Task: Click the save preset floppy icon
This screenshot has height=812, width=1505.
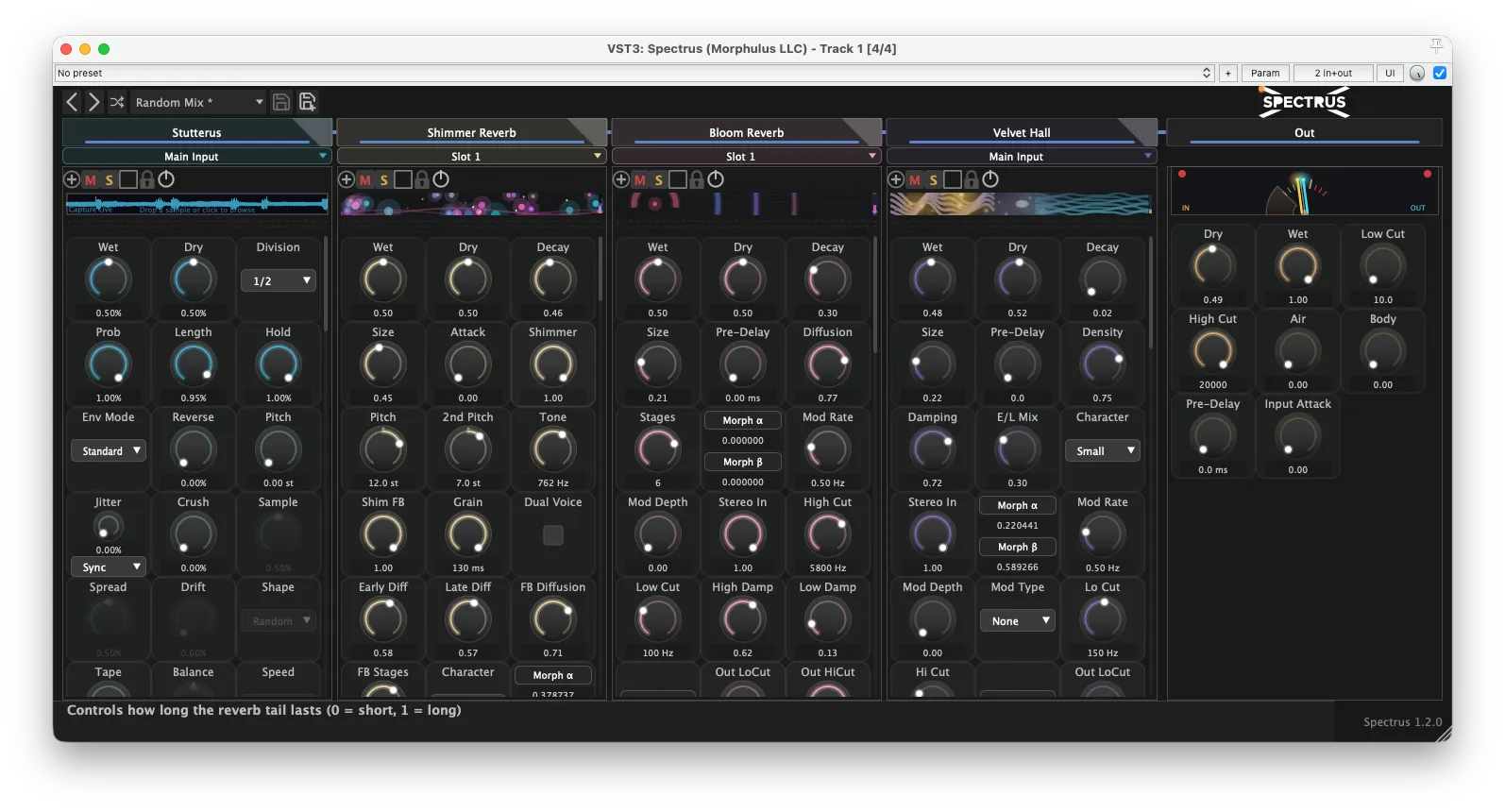Action: [281, 102]
